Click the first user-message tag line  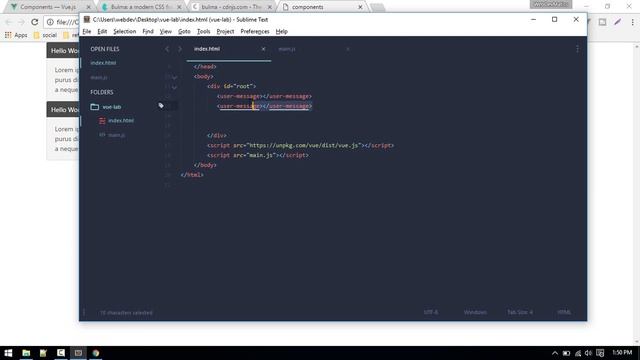[x=264, y=96]
